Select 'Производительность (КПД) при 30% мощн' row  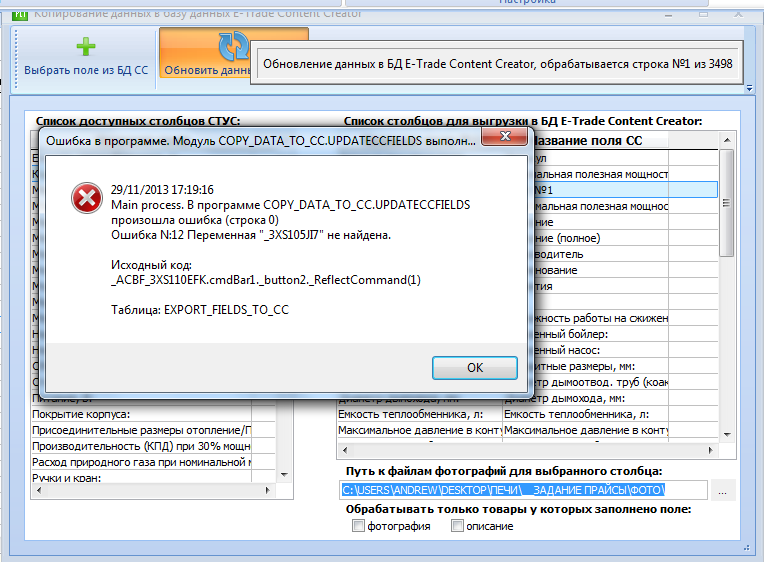pos(141,446)
